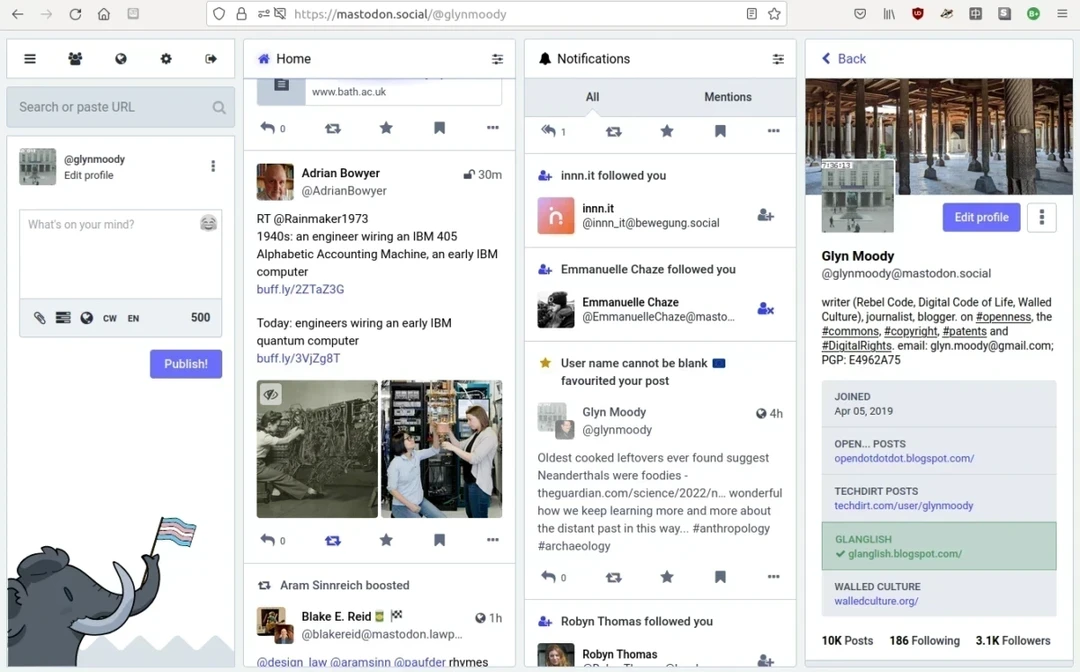The image size is (1080, 672).
Task: Switch to the Mentions tab
Action: click(x=727, y=97)
